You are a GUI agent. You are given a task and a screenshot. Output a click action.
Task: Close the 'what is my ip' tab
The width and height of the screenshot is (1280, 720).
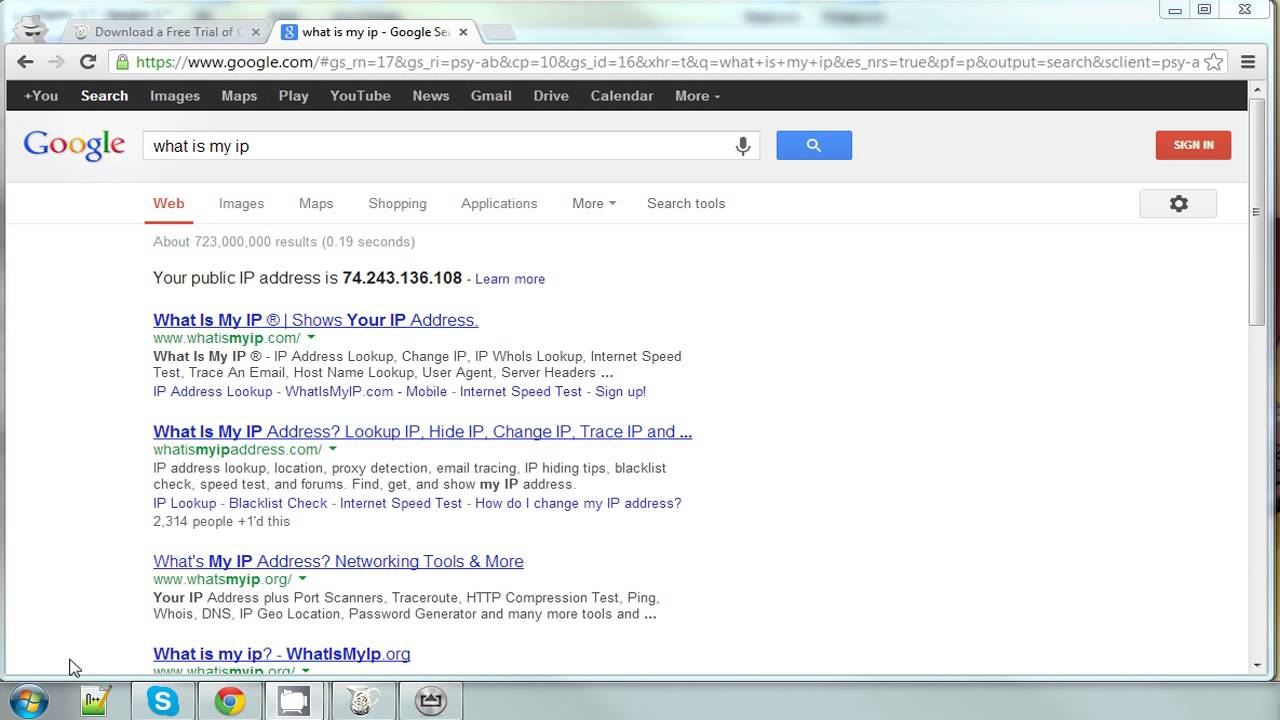tap(463, 32)
